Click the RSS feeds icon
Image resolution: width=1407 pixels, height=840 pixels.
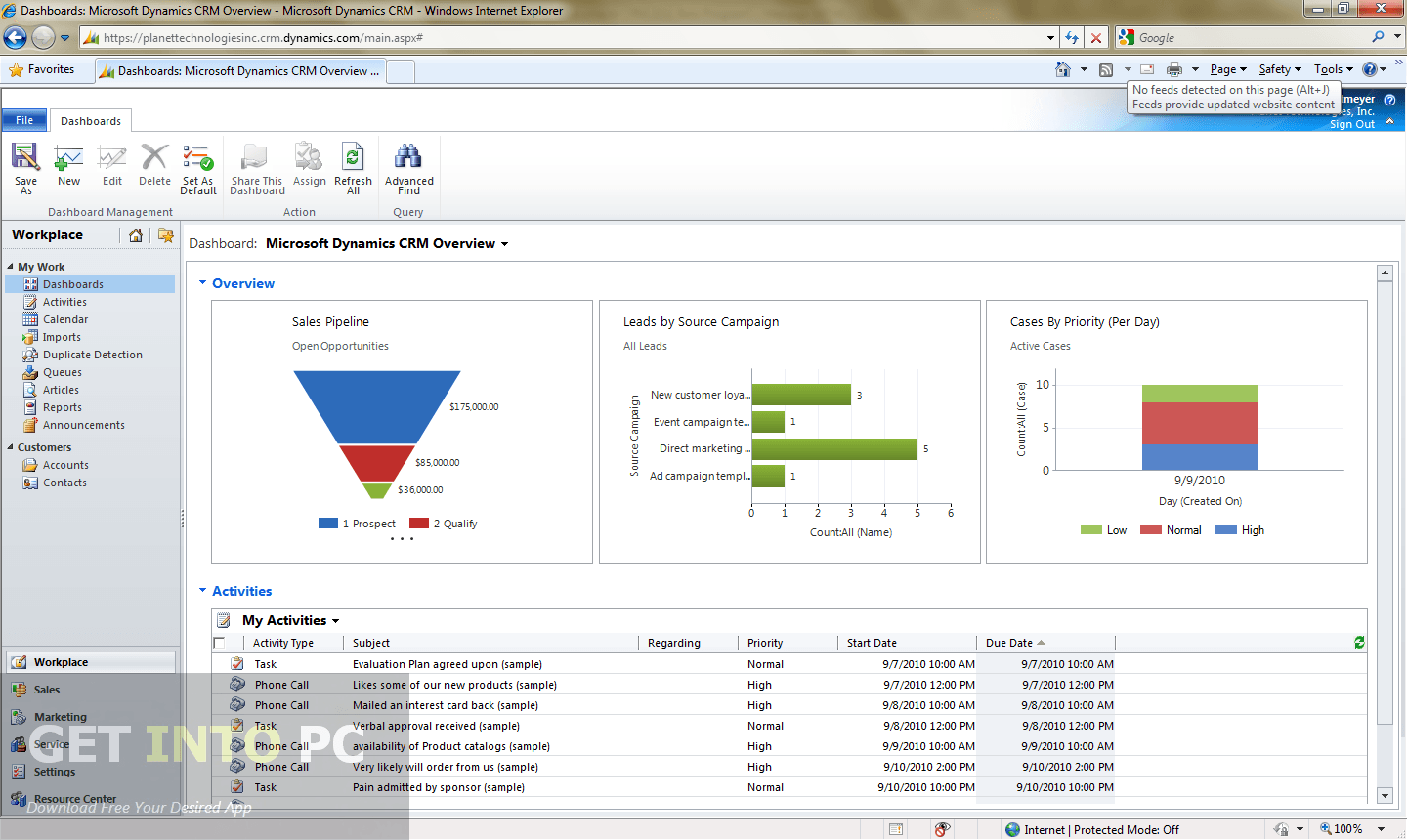pyautogui.click(x=1106, y=69)
